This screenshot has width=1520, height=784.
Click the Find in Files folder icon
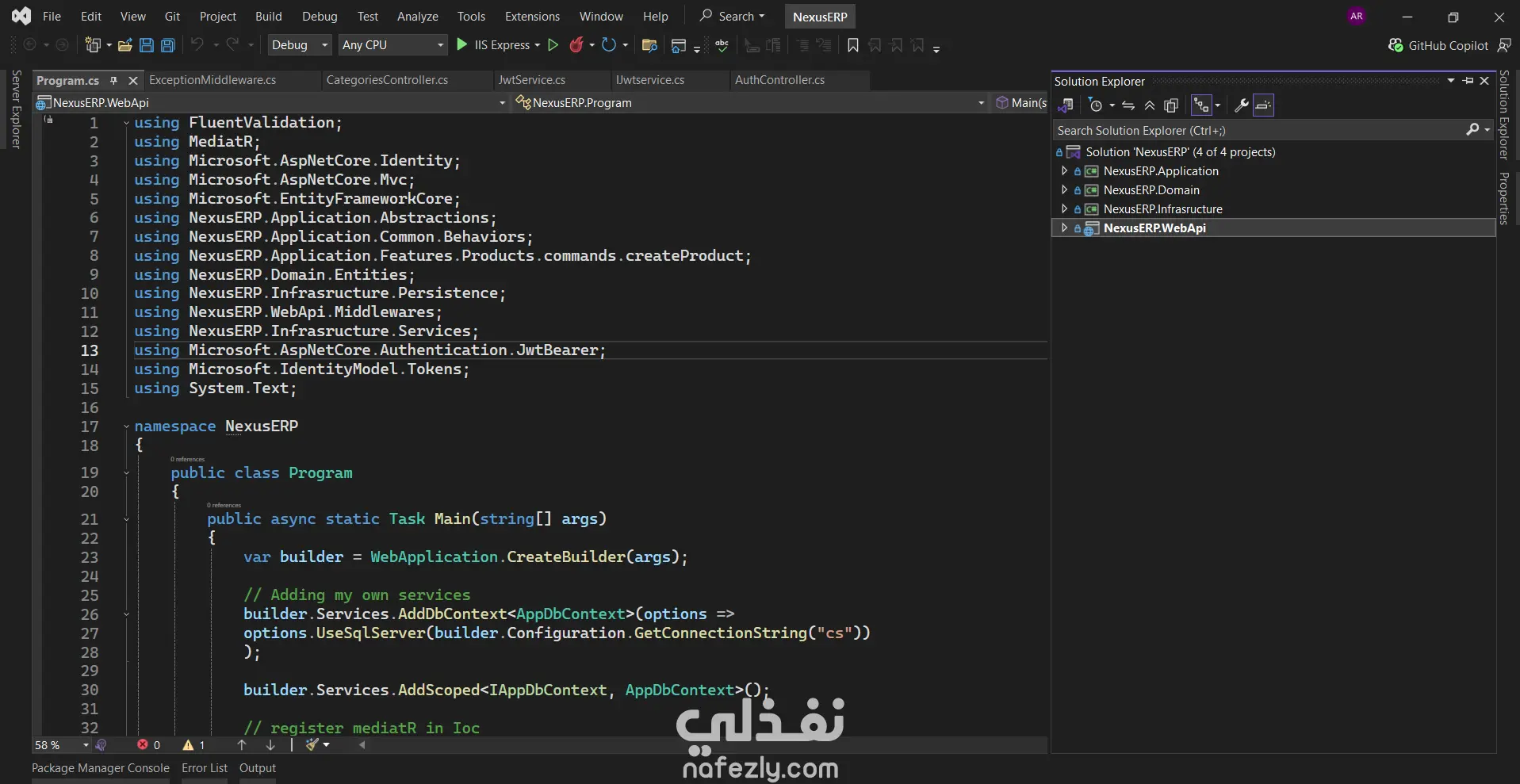649,45
